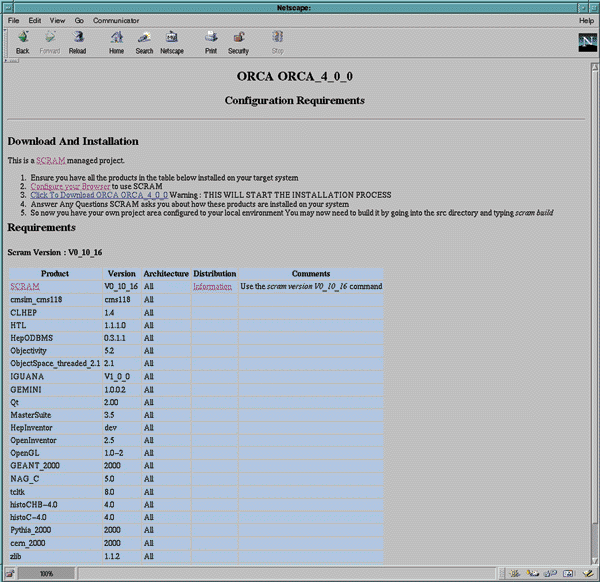600x582 pixels.
Task: Open Search from the toolbar
Action: point(144,41)
